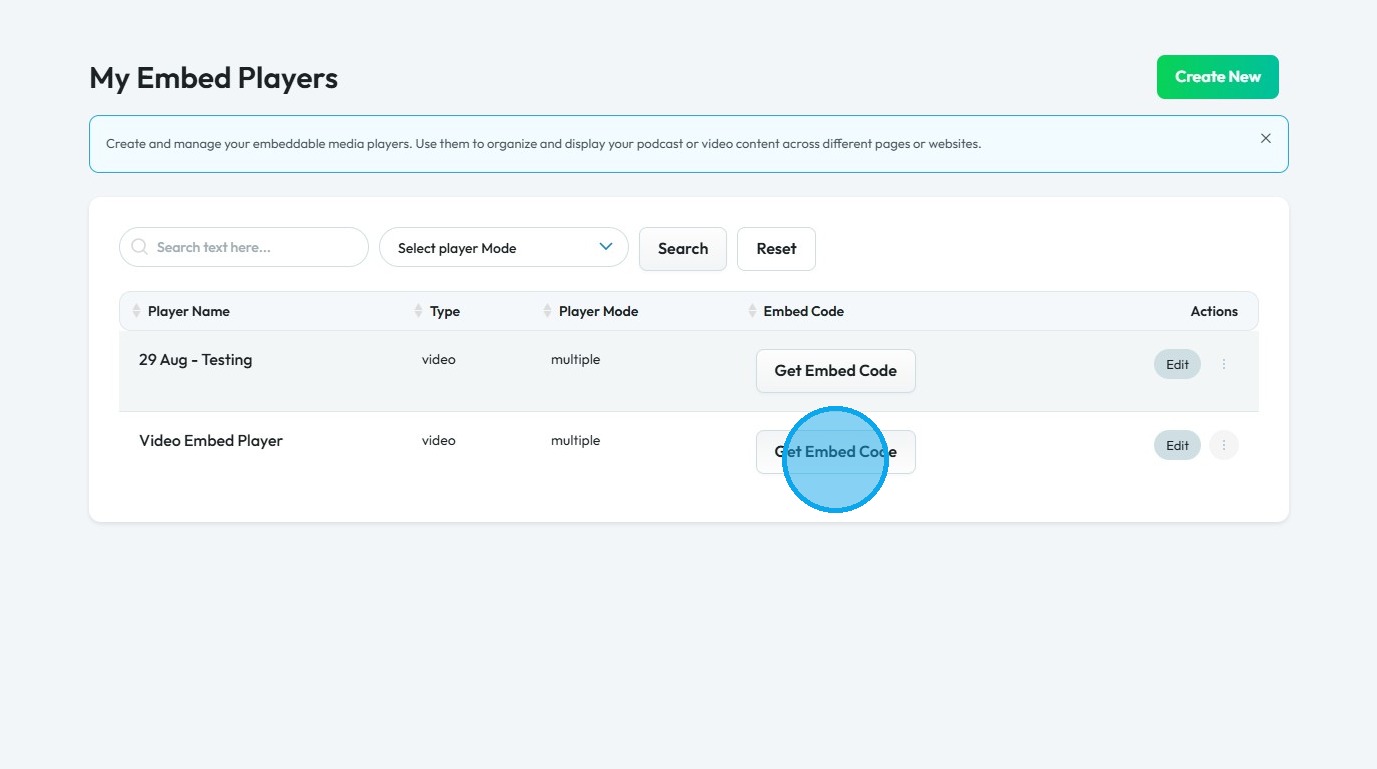
Task: Click the sort arrows next to Embed Code
Action: (752, 311)
